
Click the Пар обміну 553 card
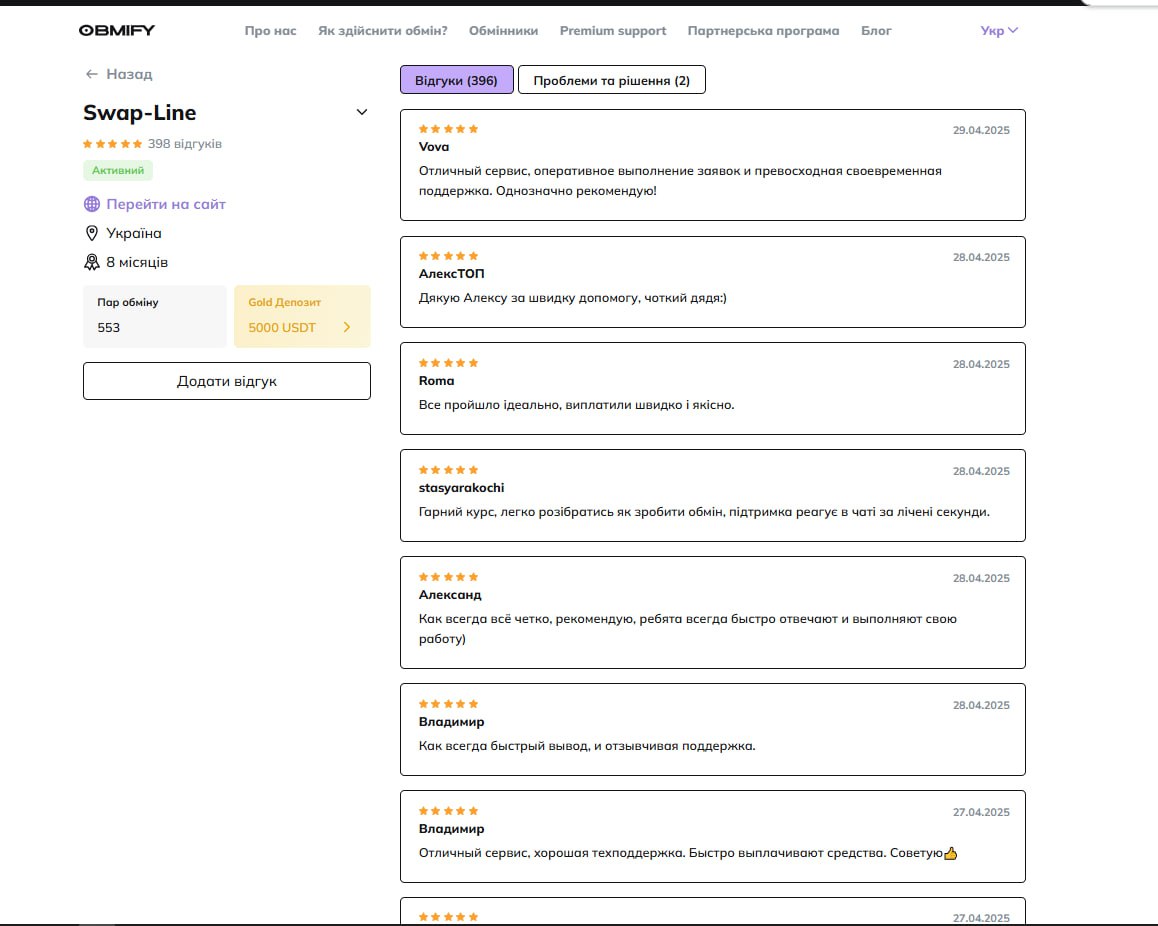155,316
